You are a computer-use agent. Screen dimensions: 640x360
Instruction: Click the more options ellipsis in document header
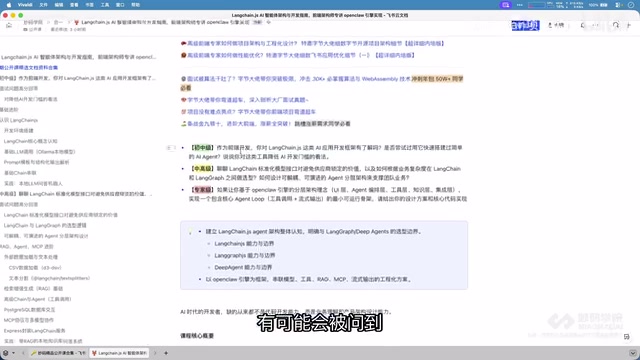(x=596, y=25)
